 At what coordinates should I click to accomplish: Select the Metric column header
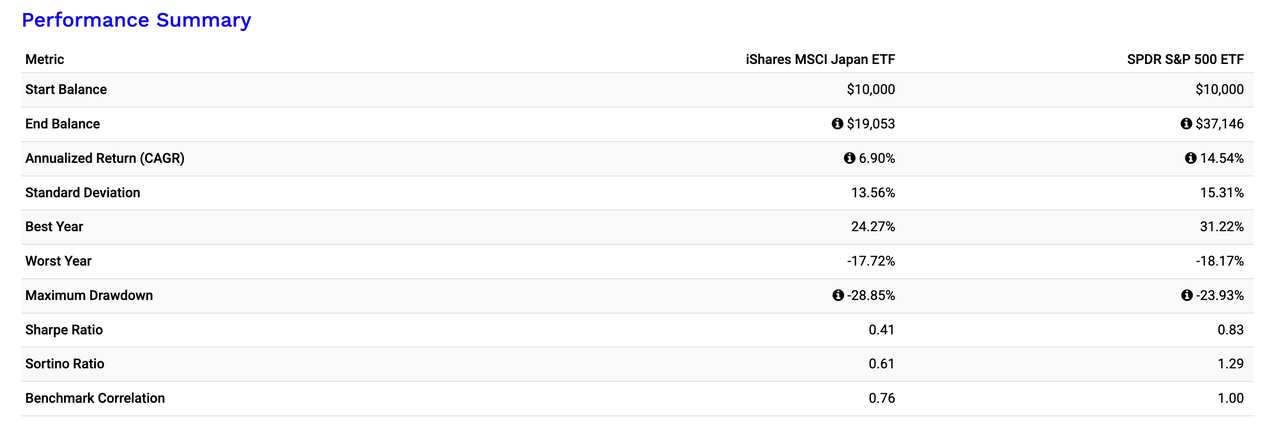point(44,60)
